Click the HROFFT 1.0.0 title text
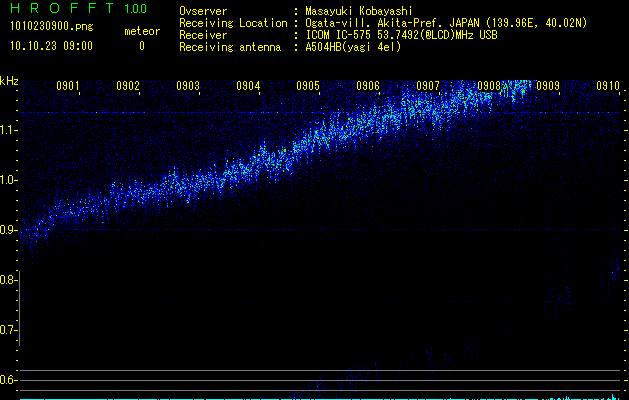Viewport: 629px width, 400px height. point(79,8)
